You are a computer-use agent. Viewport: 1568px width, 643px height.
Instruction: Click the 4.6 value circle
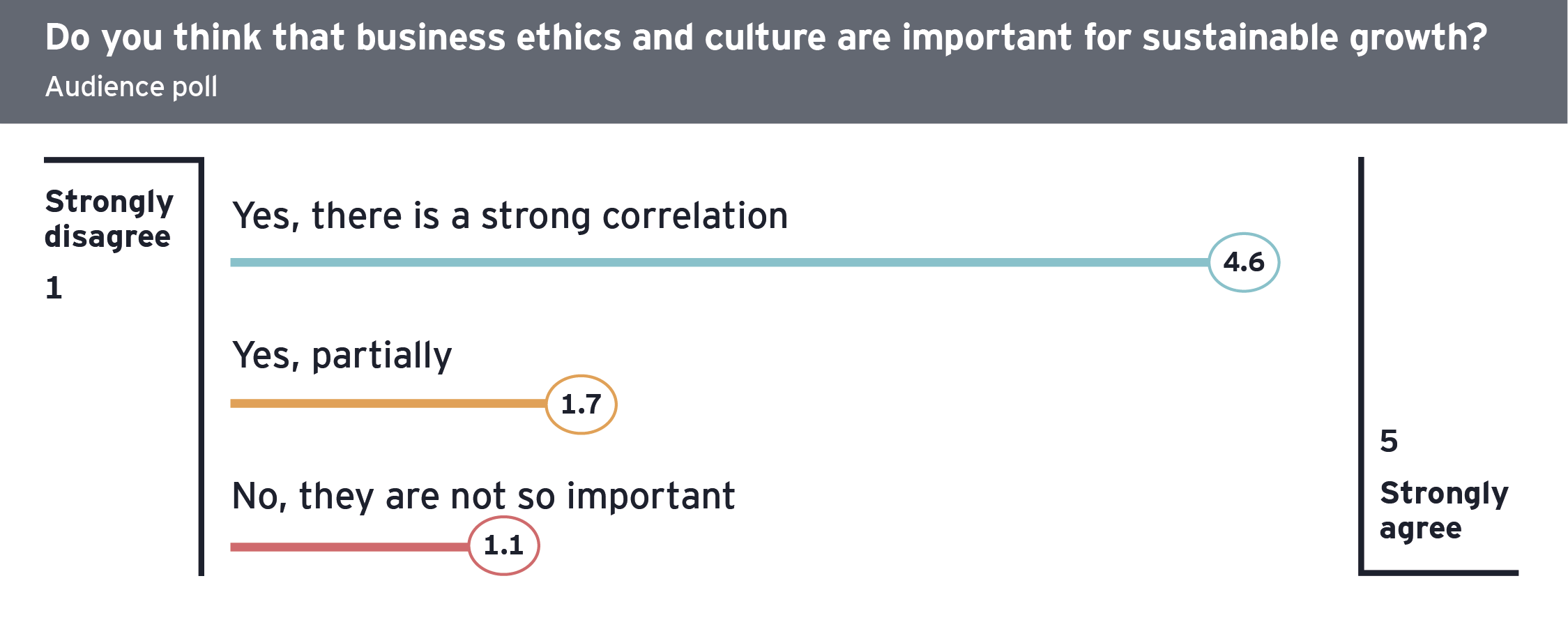coord(1244,262)
